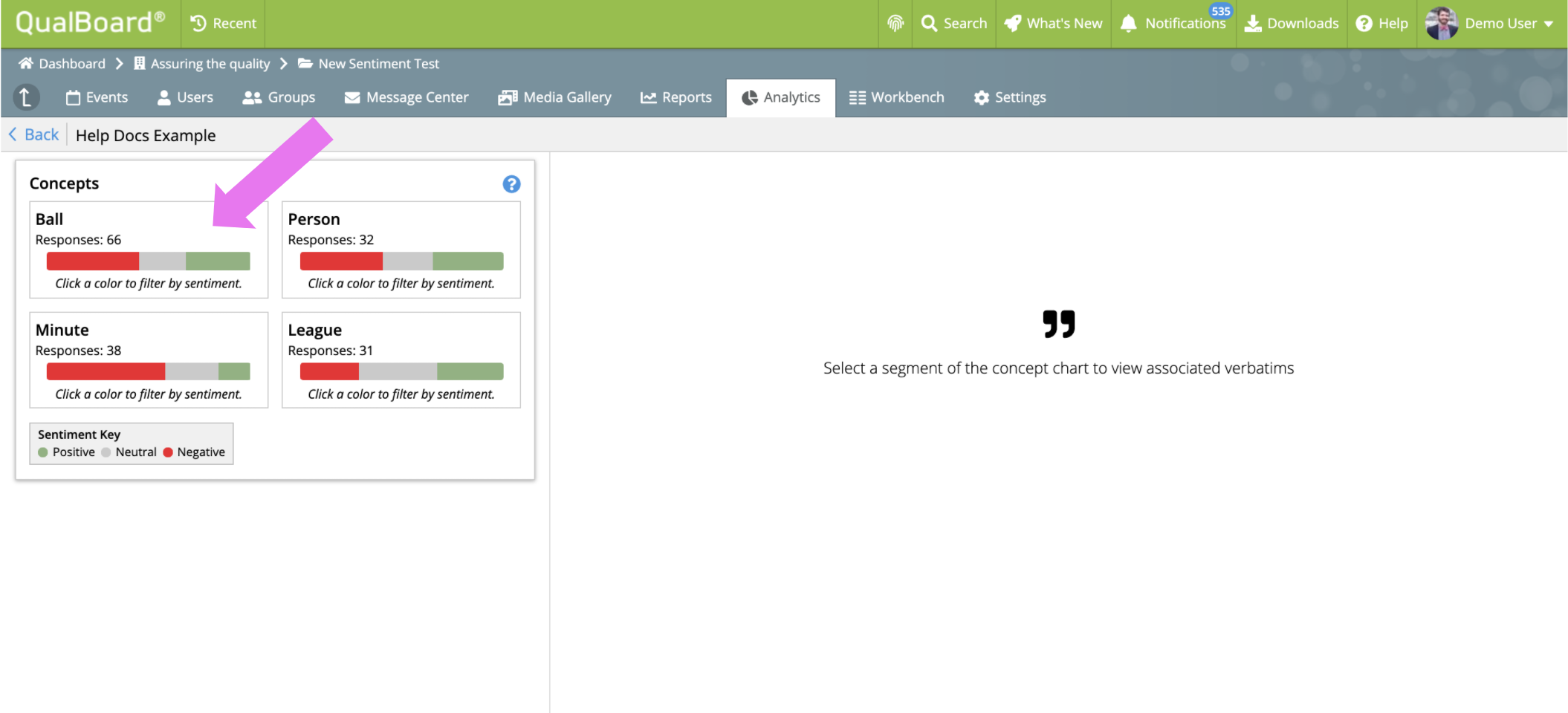Image resolution: width=1568 pixels, height=713 pixels.
Task: Click 'Responses: 31' text
Action: (x=330, y=351)
